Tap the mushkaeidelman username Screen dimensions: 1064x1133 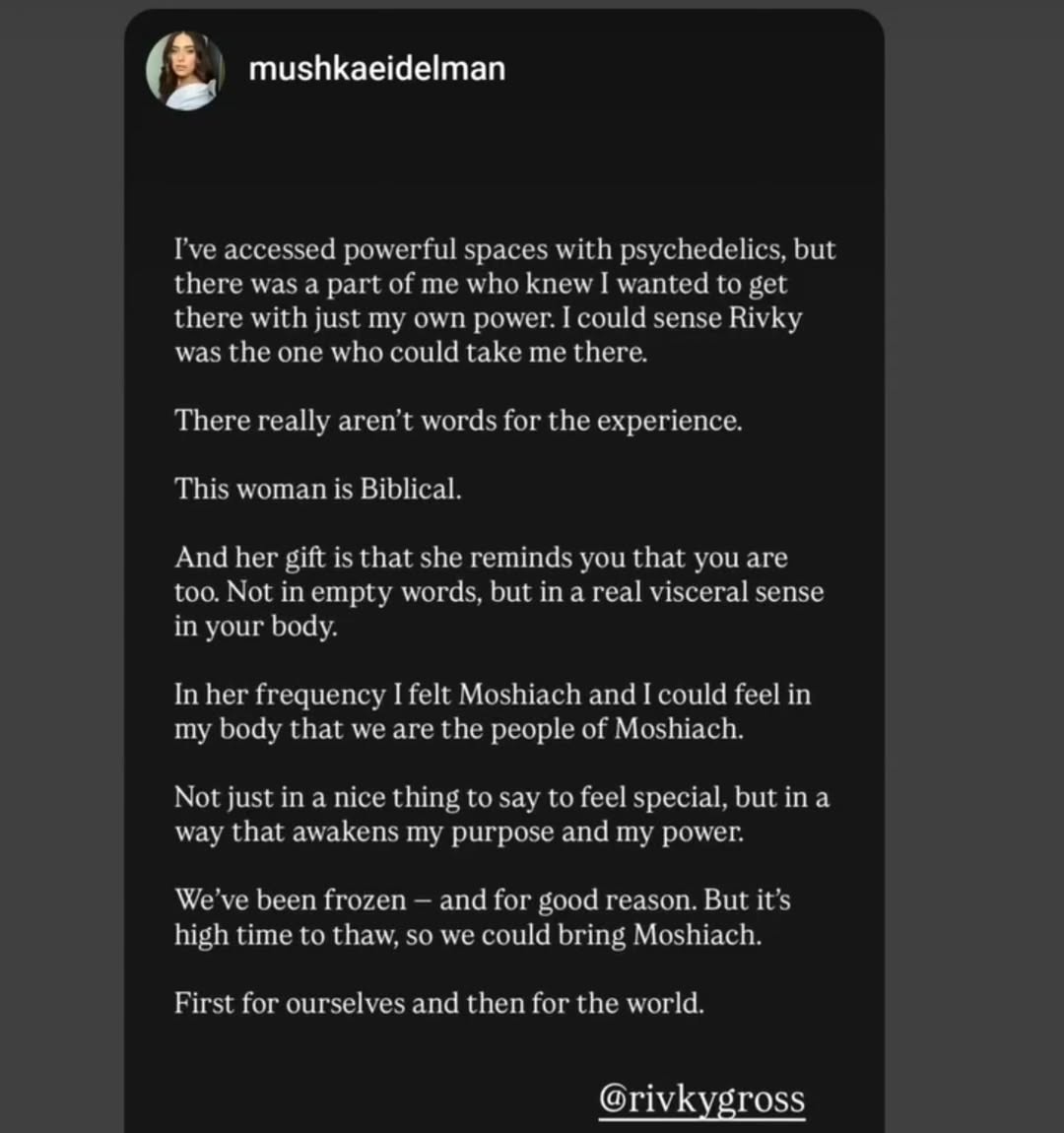[x=376, y=69]
